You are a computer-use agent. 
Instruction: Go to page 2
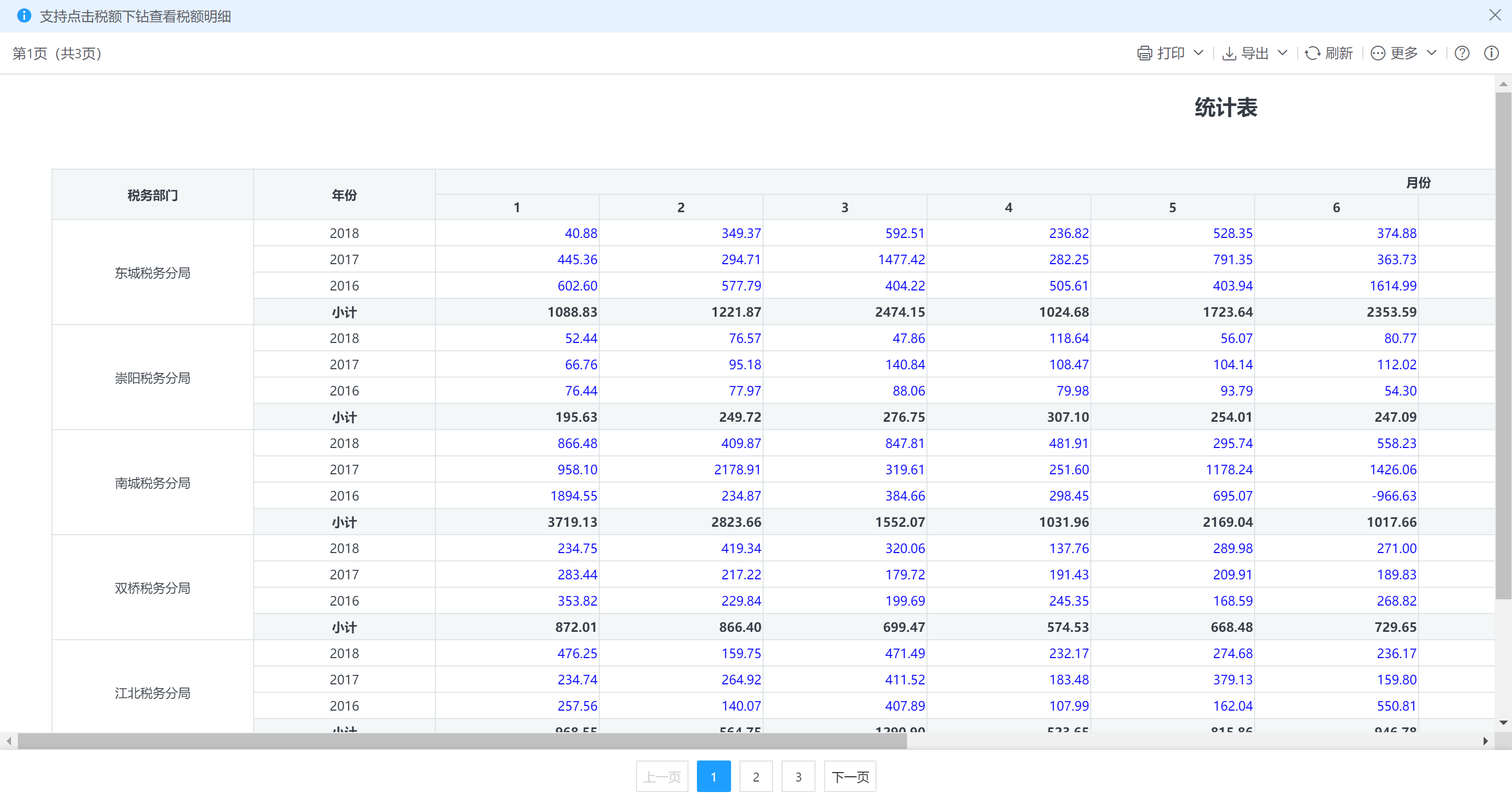coord(755,777)
